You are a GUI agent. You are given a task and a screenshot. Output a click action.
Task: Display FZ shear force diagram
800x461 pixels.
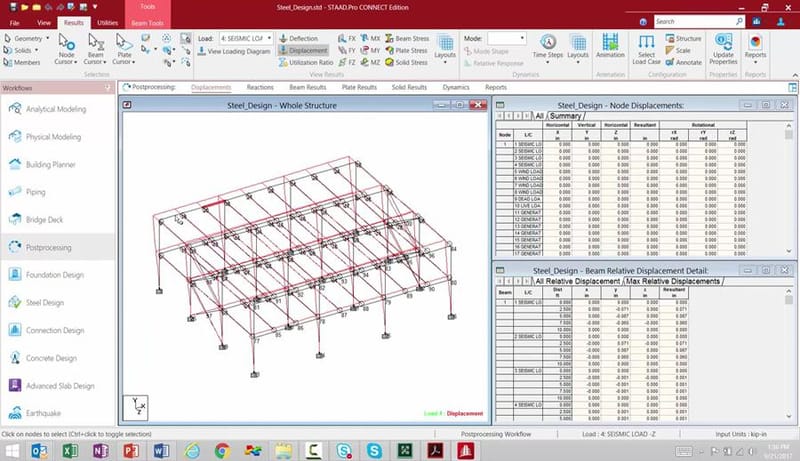point(347,62)
